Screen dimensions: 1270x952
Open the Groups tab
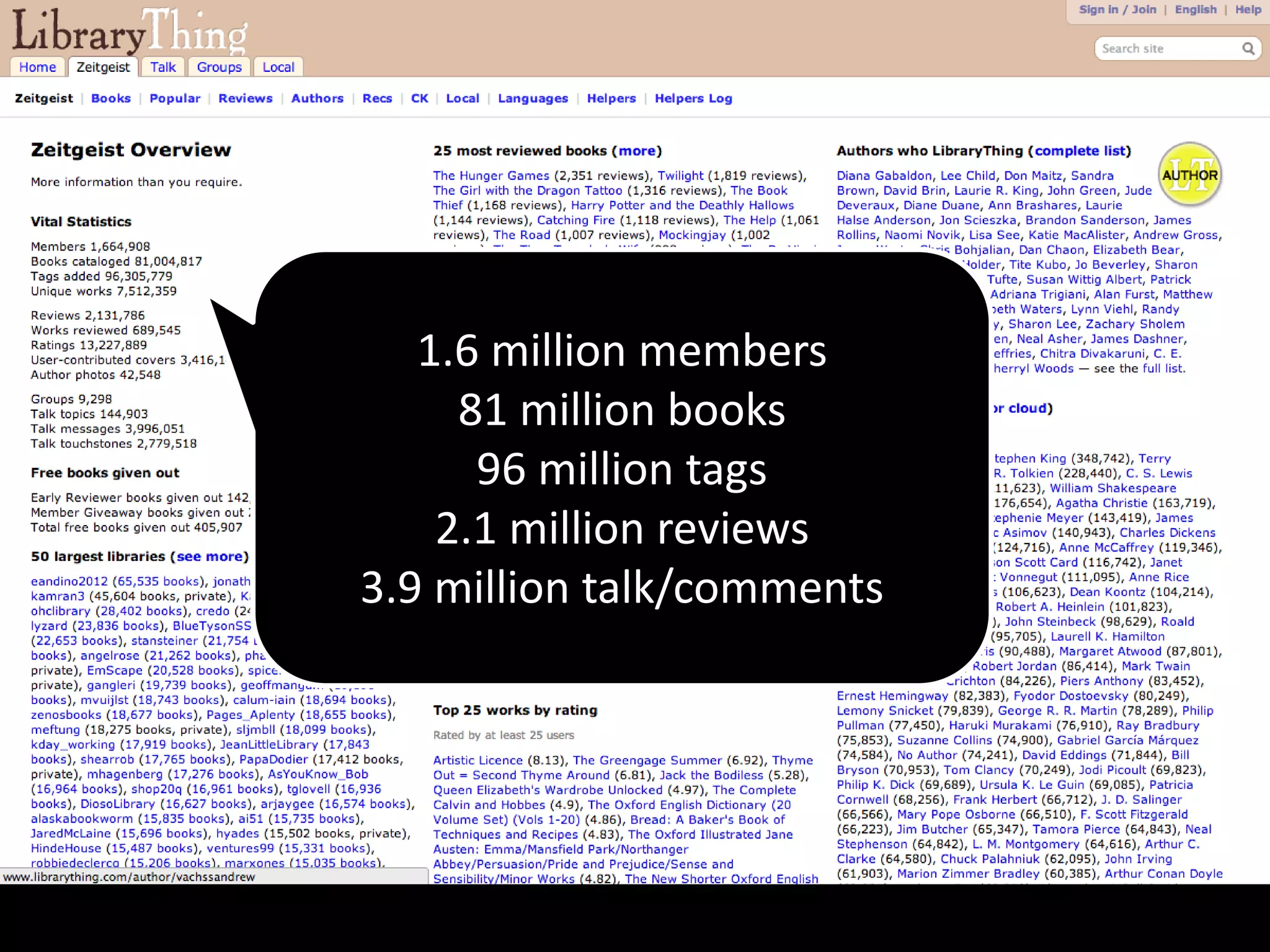[x=219, y=68]
